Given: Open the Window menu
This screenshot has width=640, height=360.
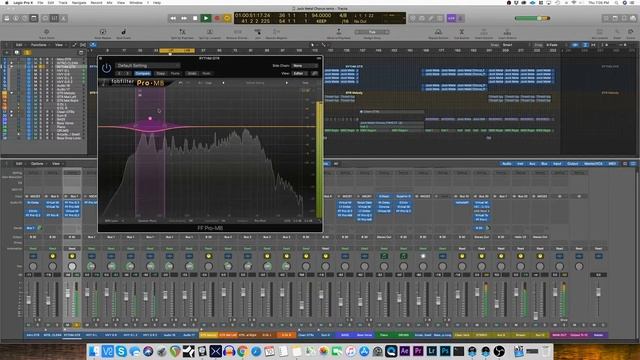Looking at the screenshot, I should click(x=136, y=2).
